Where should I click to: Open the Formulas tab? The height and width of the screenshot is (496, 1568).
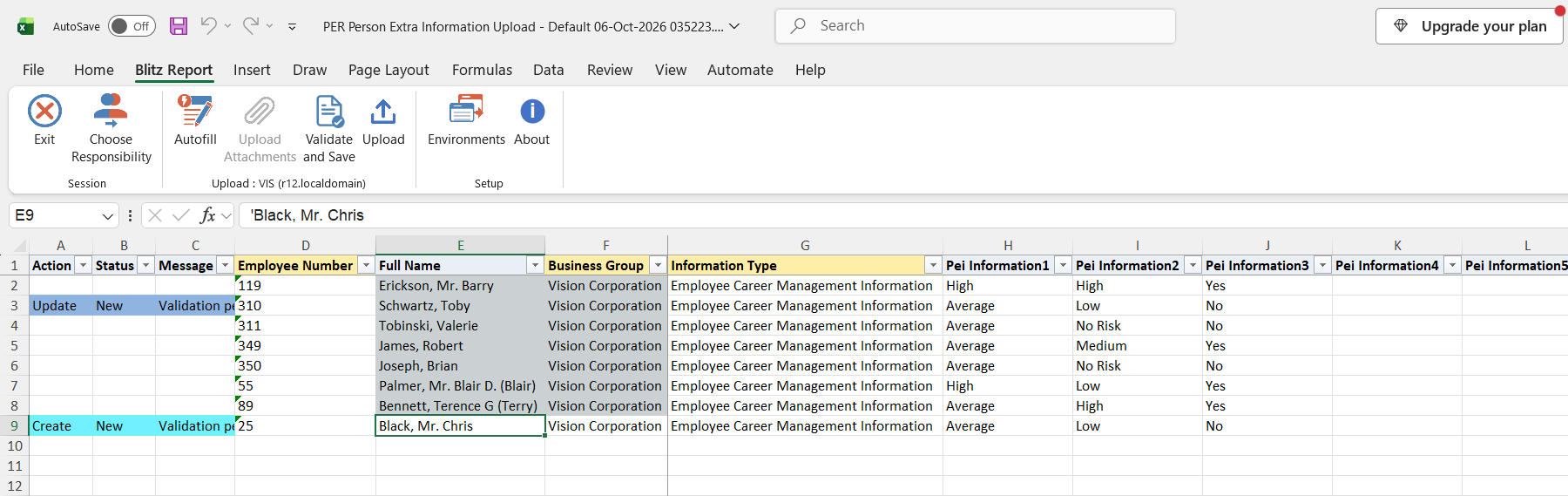[x=482, y=70]
